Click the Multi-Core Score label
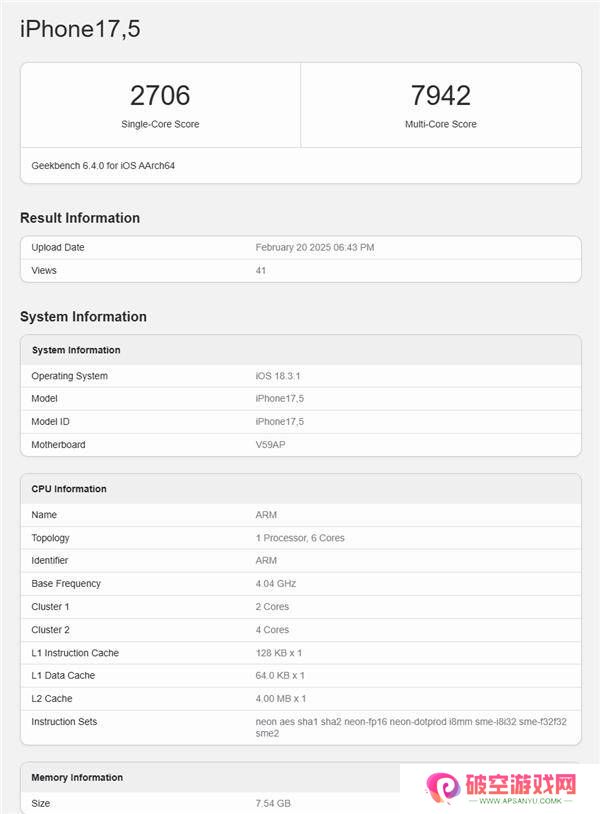 pos(441,124)
